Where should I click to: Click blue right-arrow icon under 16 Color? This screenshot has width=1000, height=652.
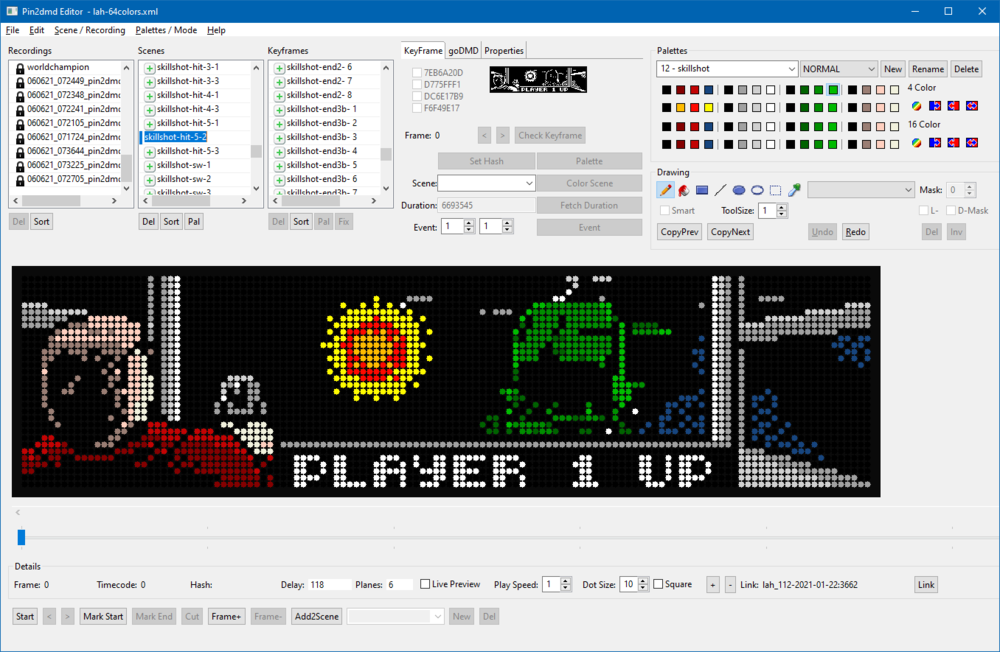tap(935, 143)
